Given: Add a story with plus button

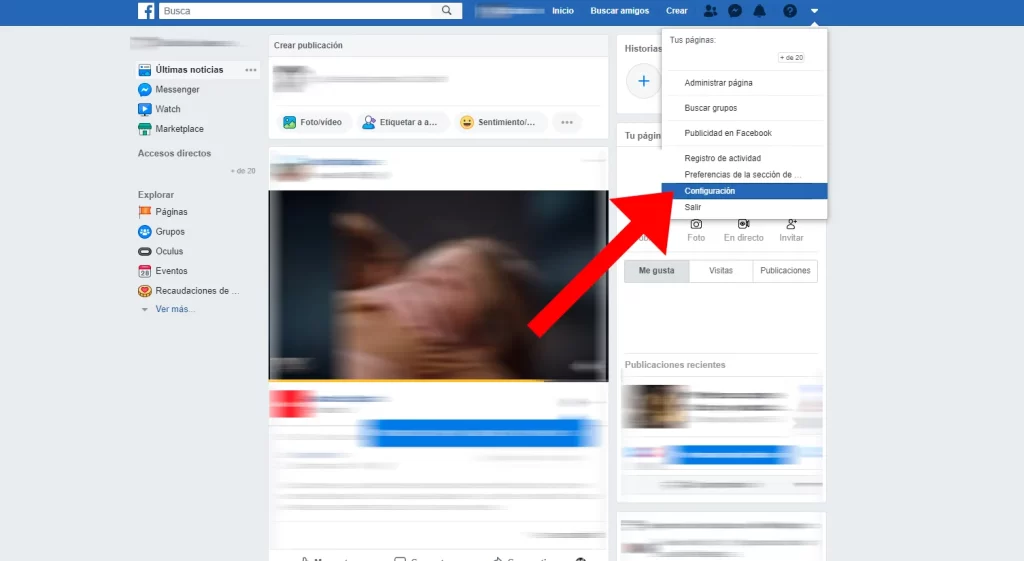Looking at the screenshot, I should [x=643, y=80].
